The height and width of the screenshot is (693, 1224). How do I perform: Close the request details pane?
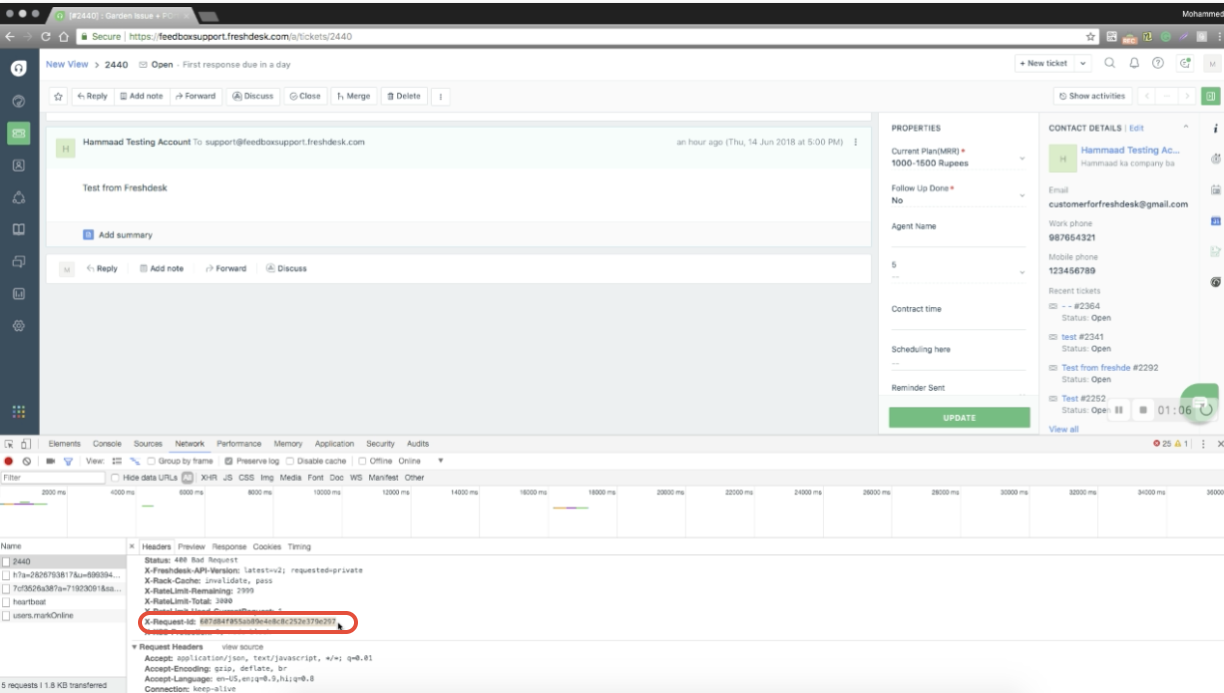click(x=133, y=547)
